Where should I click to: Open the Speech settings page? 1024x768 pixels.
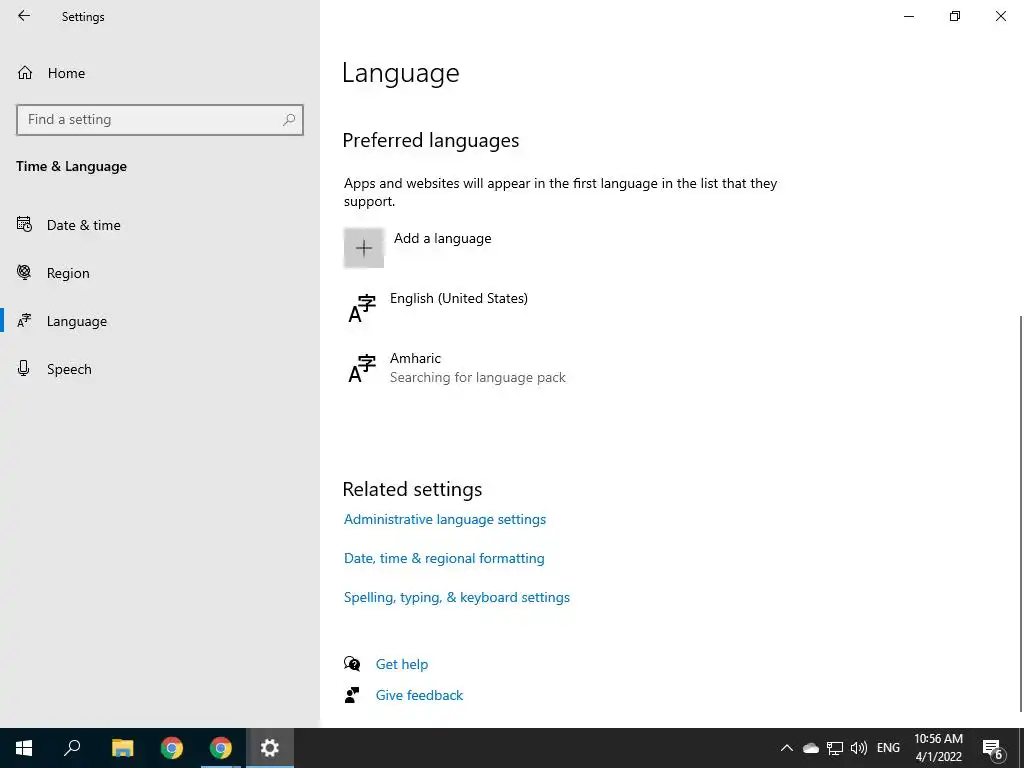pos(69,369)
